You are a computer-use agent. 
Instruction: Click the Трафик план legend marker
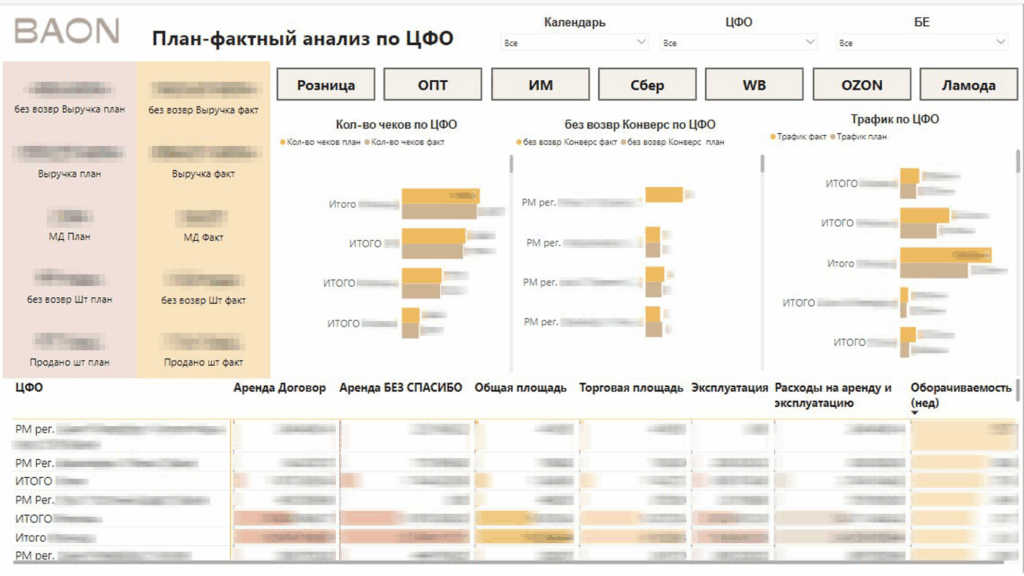(x=832, y=137)
